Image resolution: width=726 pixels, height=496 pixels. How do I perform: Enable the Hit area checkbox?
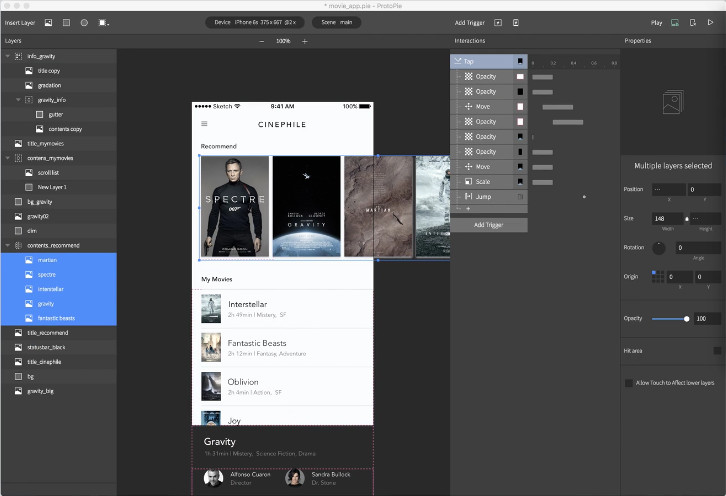[717, 351]
